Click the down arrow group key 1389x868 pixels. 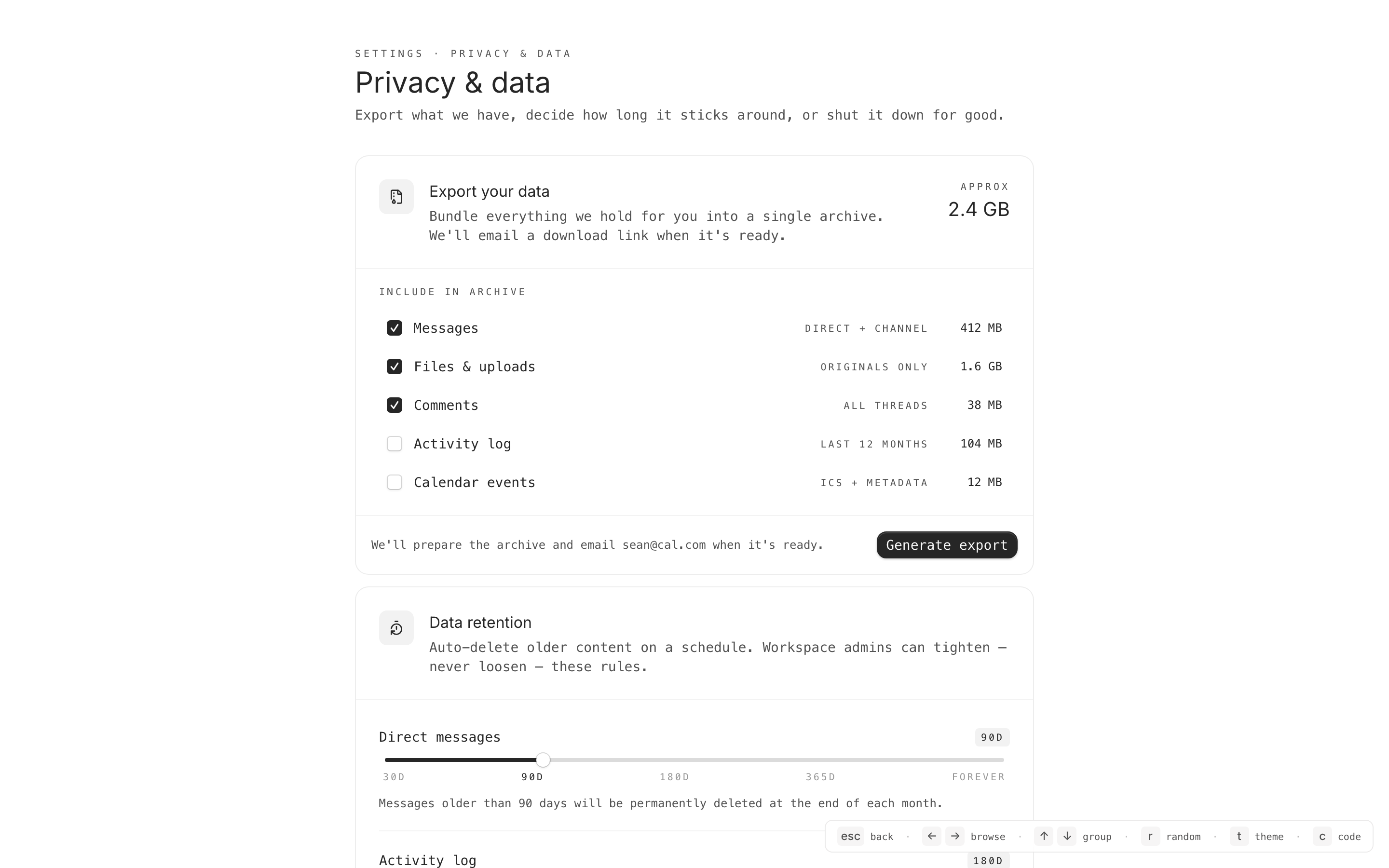pos(1067,837)
